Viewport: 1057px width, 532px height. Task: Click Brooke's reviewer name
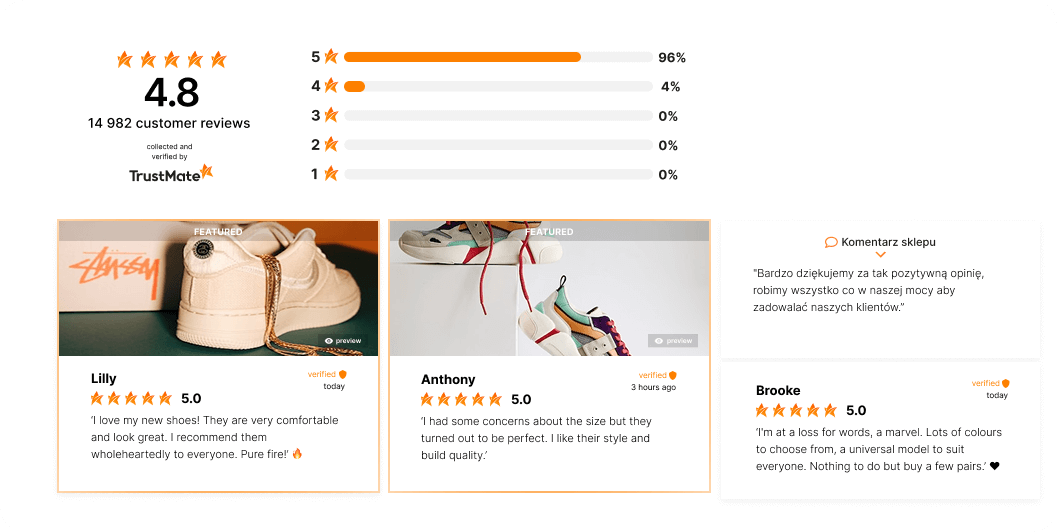pyautogui.click(x=778, y=390)
